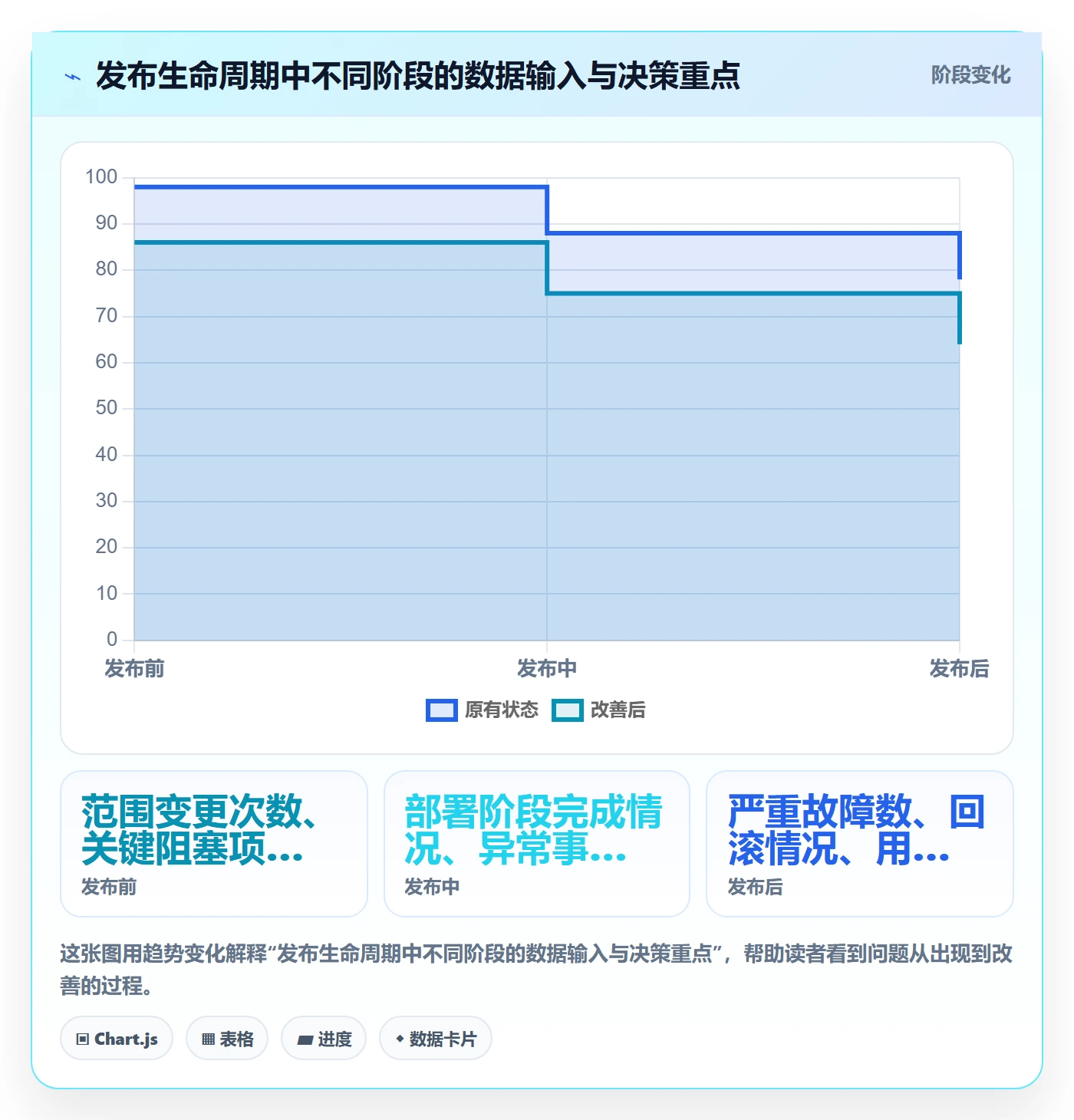Viewport: 1074px width, 1120px height.
Task: Click the 阶段变化 label in header
Action: click(x=970, y=75)
